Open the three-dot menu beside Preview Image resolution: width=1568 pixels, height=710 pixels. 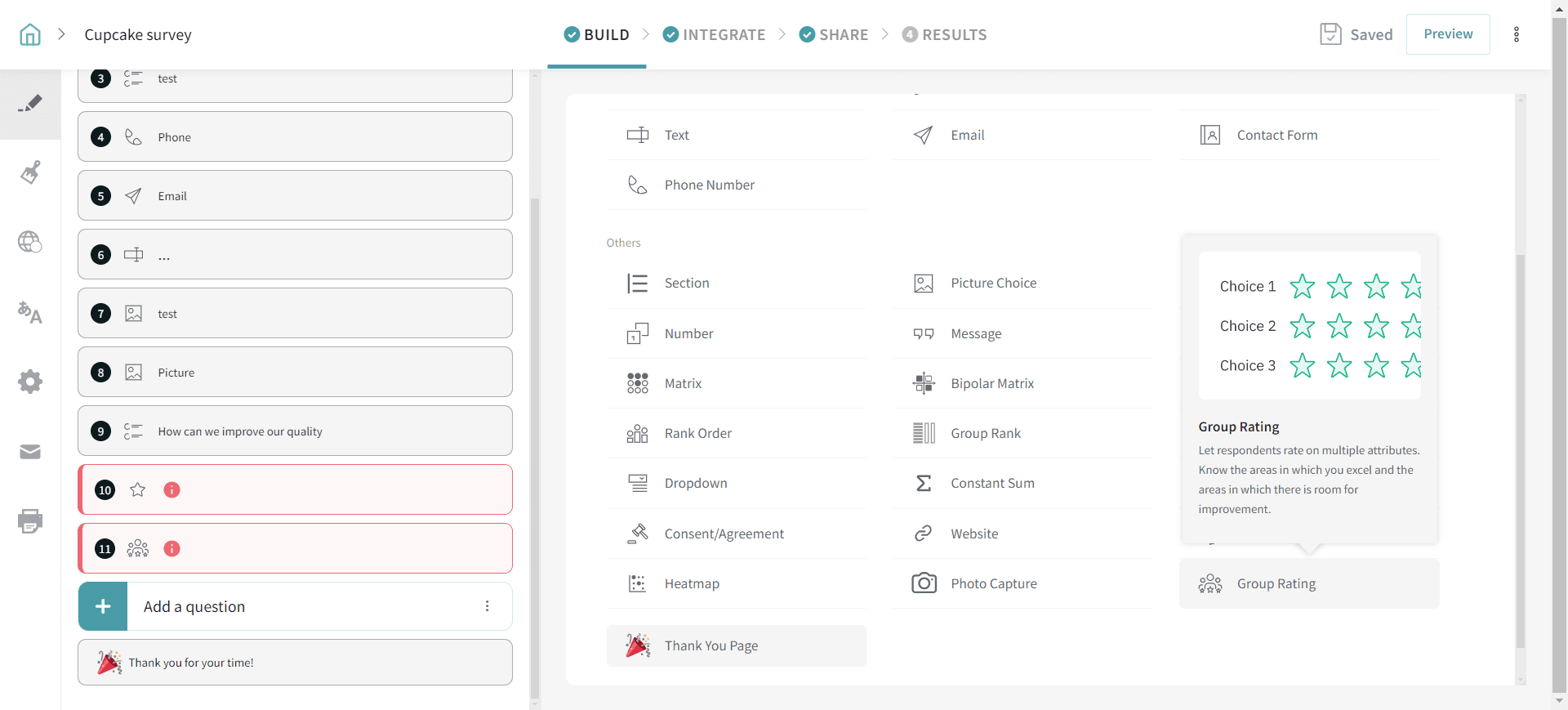[1517, 34]
